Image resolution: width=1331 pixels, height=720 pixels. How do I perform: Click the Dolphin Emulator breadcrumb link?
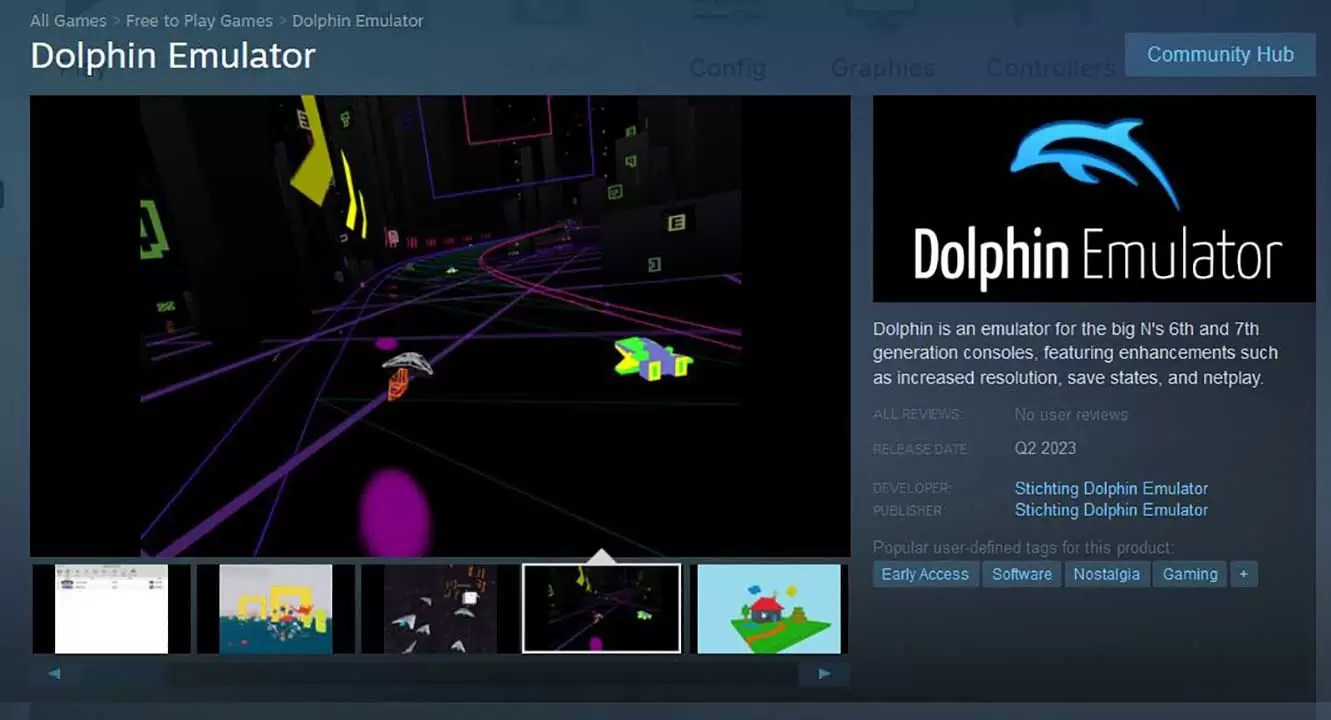pyautogui.click(x=357, y=21)
